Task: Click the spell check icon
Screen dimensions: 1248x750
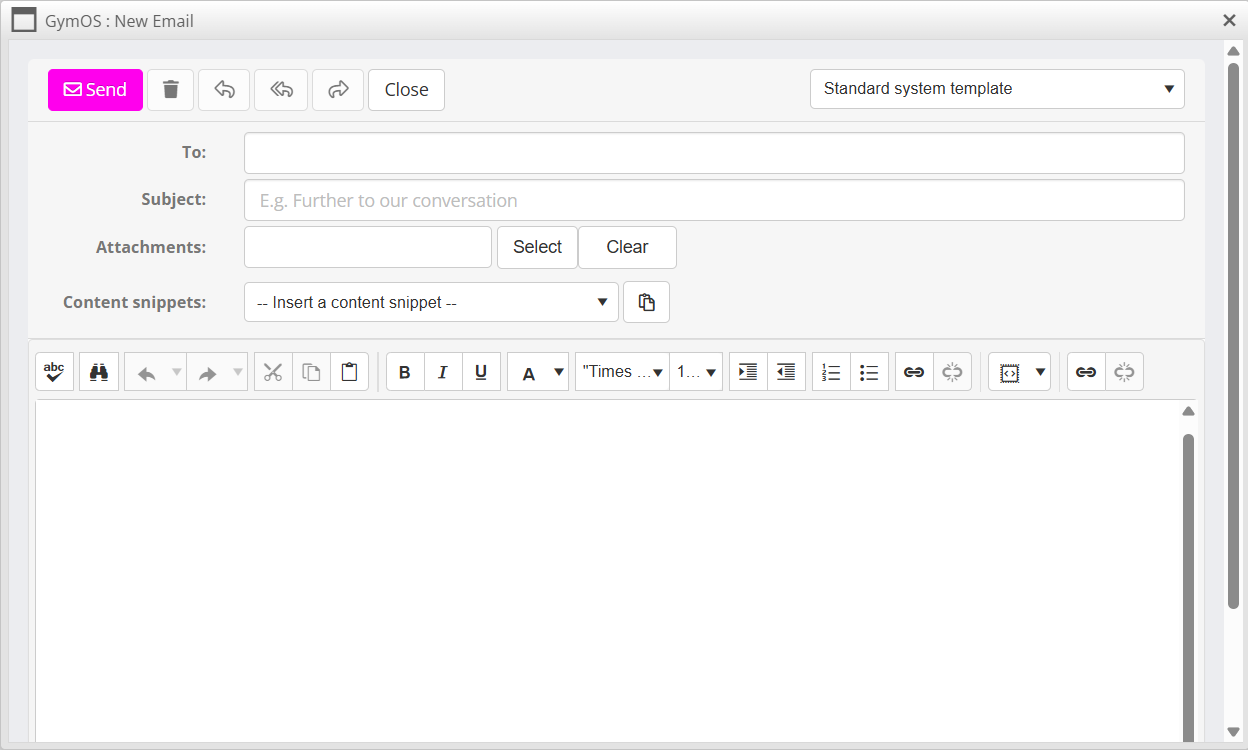Action: pos(54,372)
